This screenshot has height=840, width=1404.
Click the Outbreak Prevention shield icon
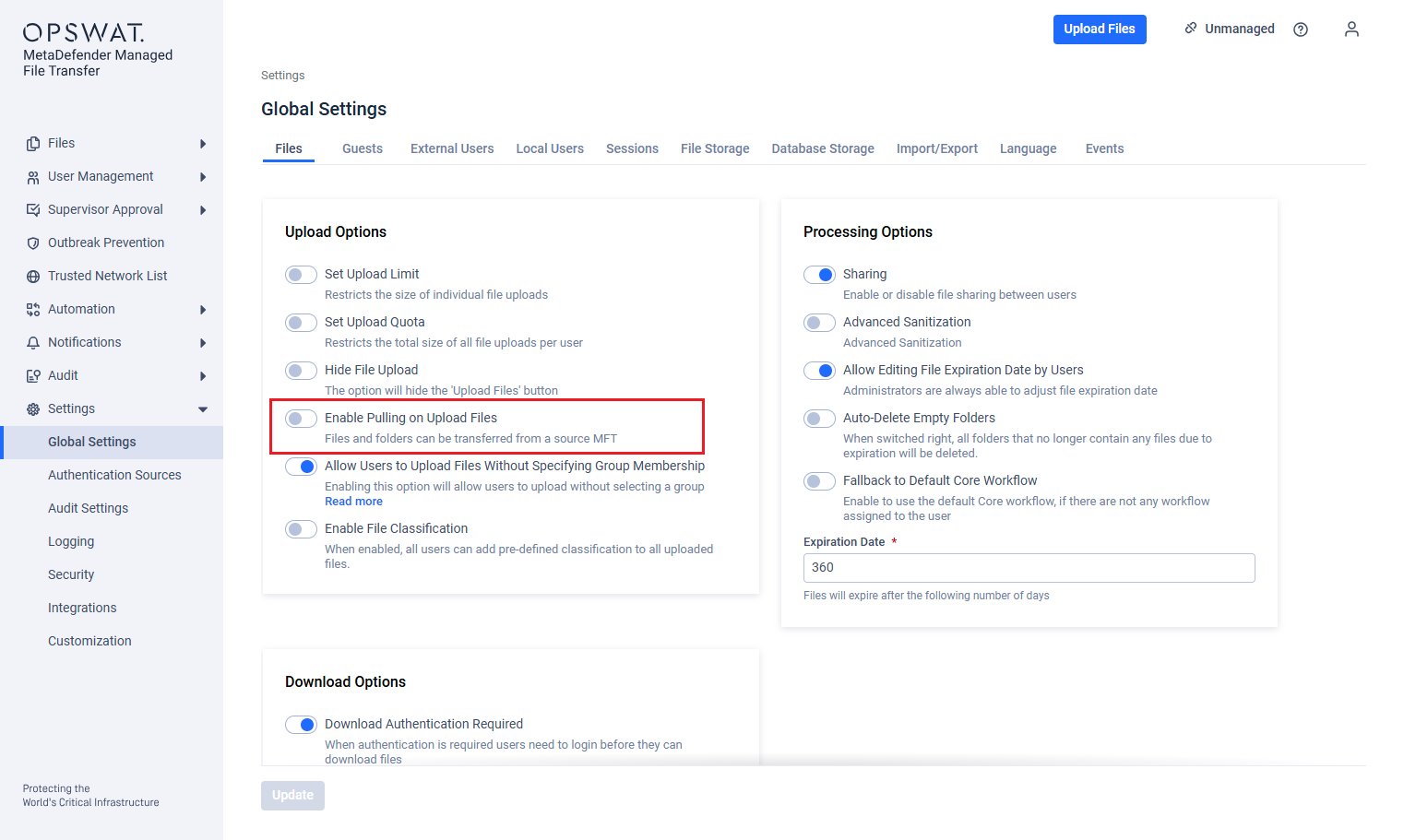33,243
